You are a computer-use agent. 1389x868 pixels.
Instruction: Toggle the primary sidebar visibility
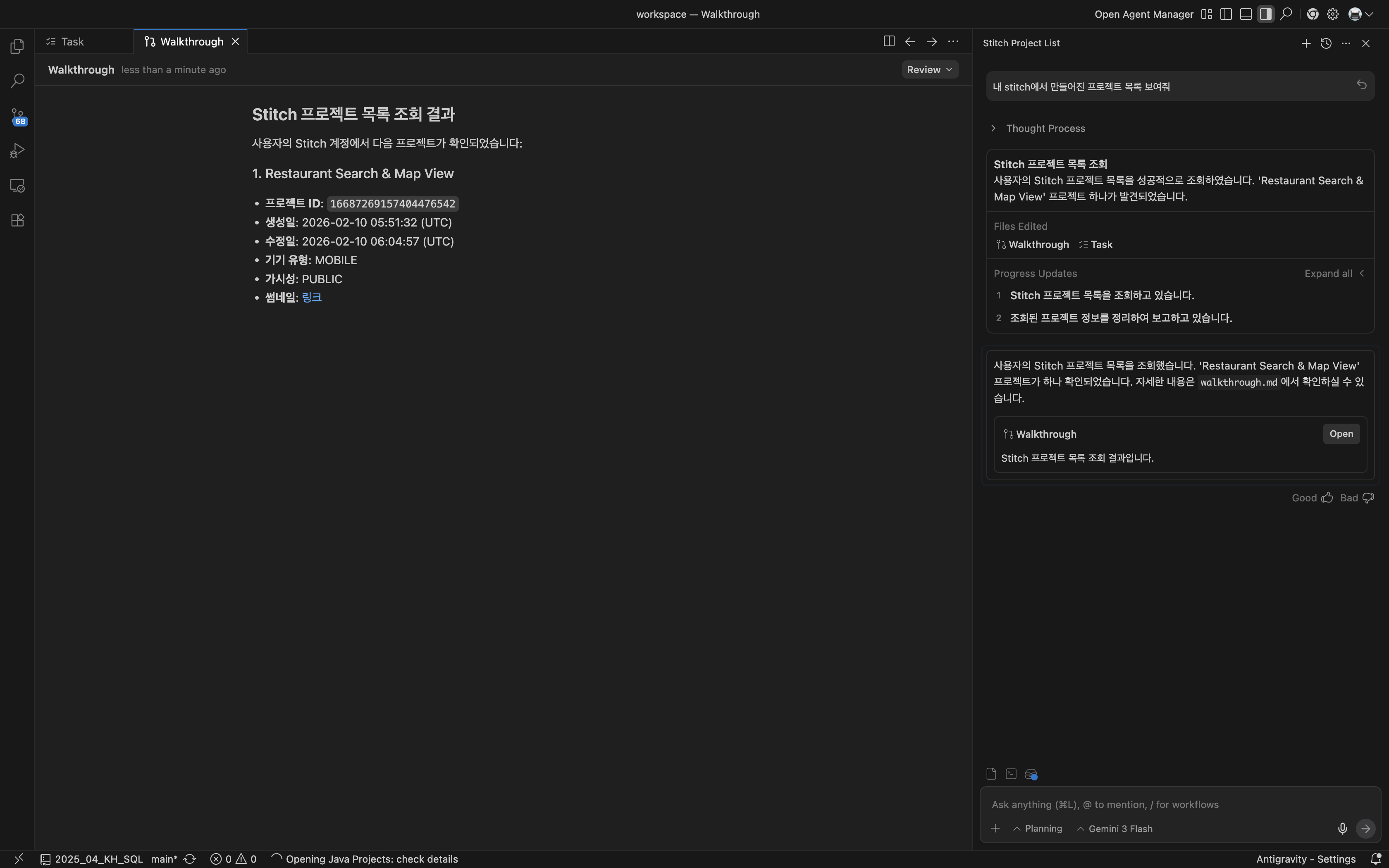coord(1226,14)
